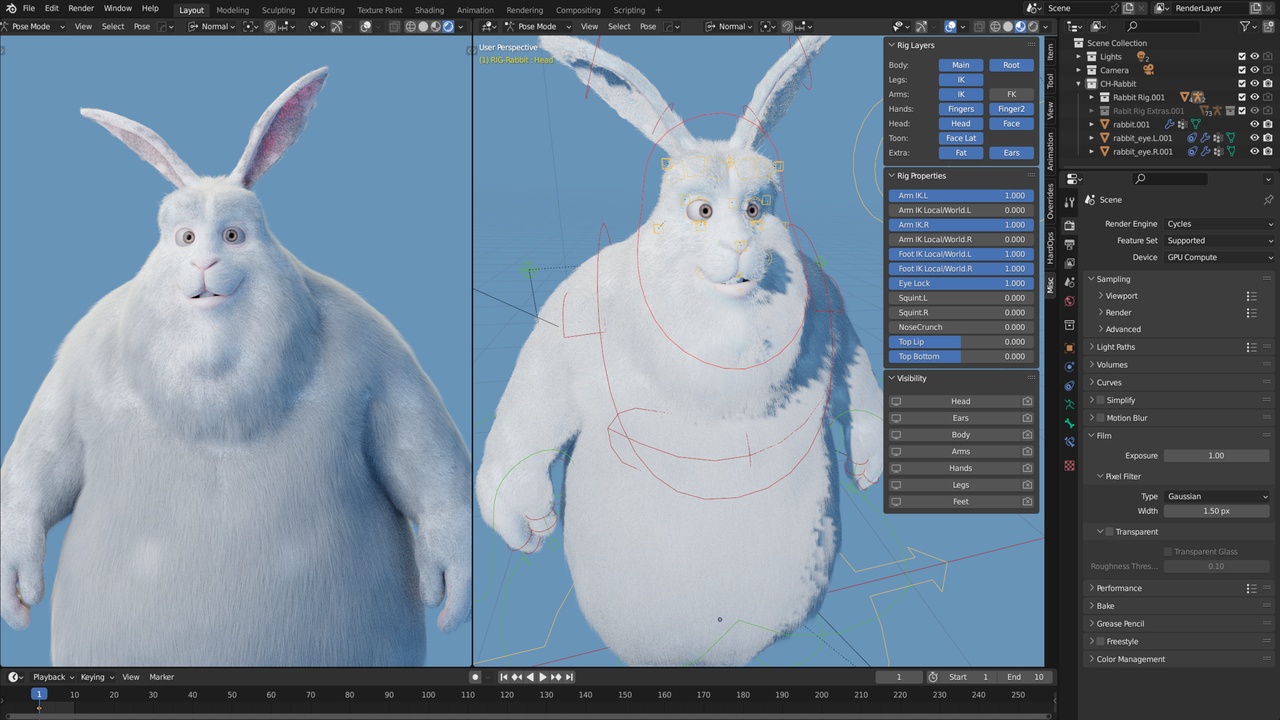Hide rabbit.001 with its eye toggle

[1255, 124]
